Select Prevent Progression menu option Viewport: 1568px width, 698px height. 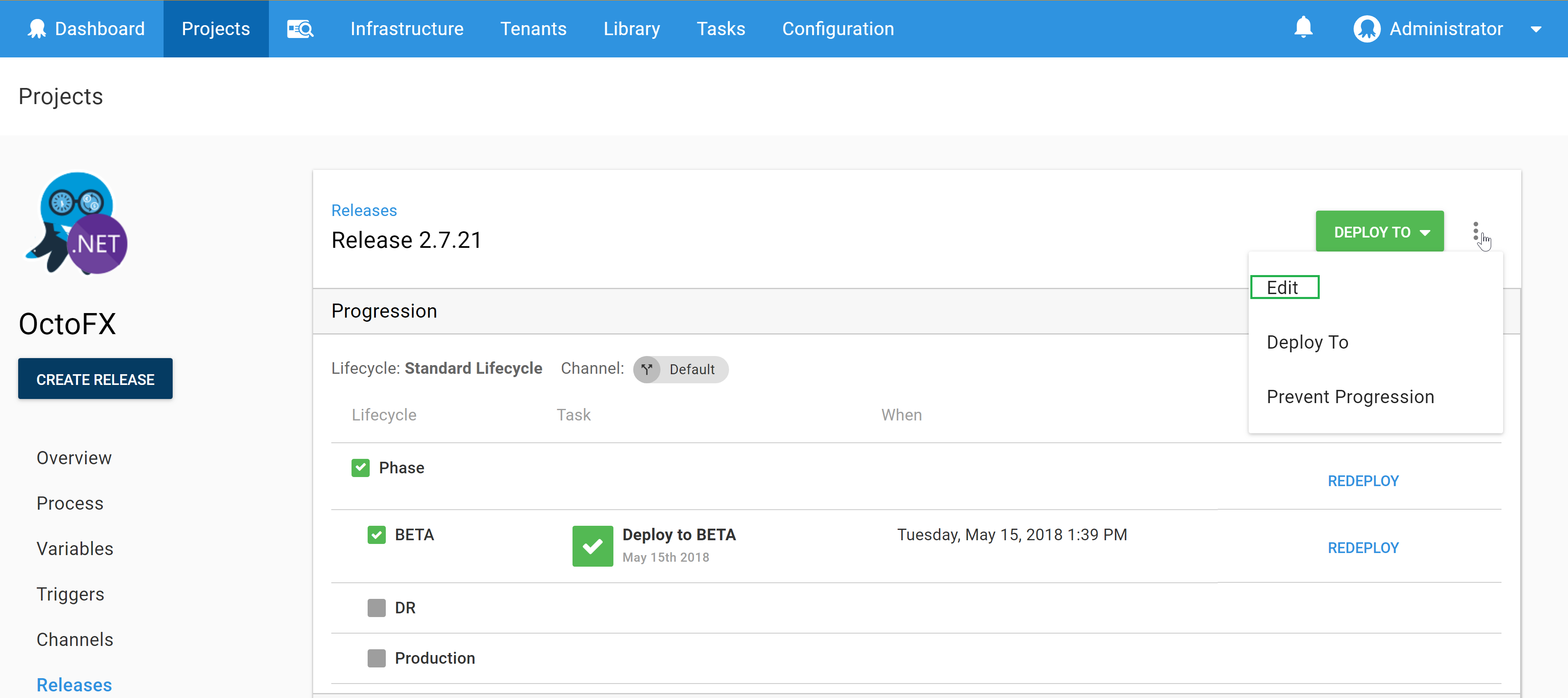[x=1351, y=397]
